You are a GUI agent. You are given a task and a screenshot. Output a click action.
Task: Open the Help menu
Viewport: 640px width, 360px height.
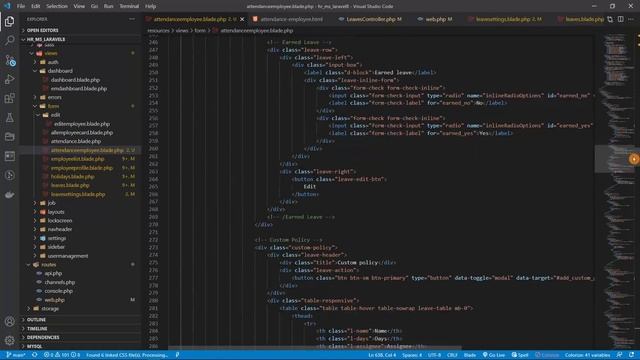click(150, 6)
